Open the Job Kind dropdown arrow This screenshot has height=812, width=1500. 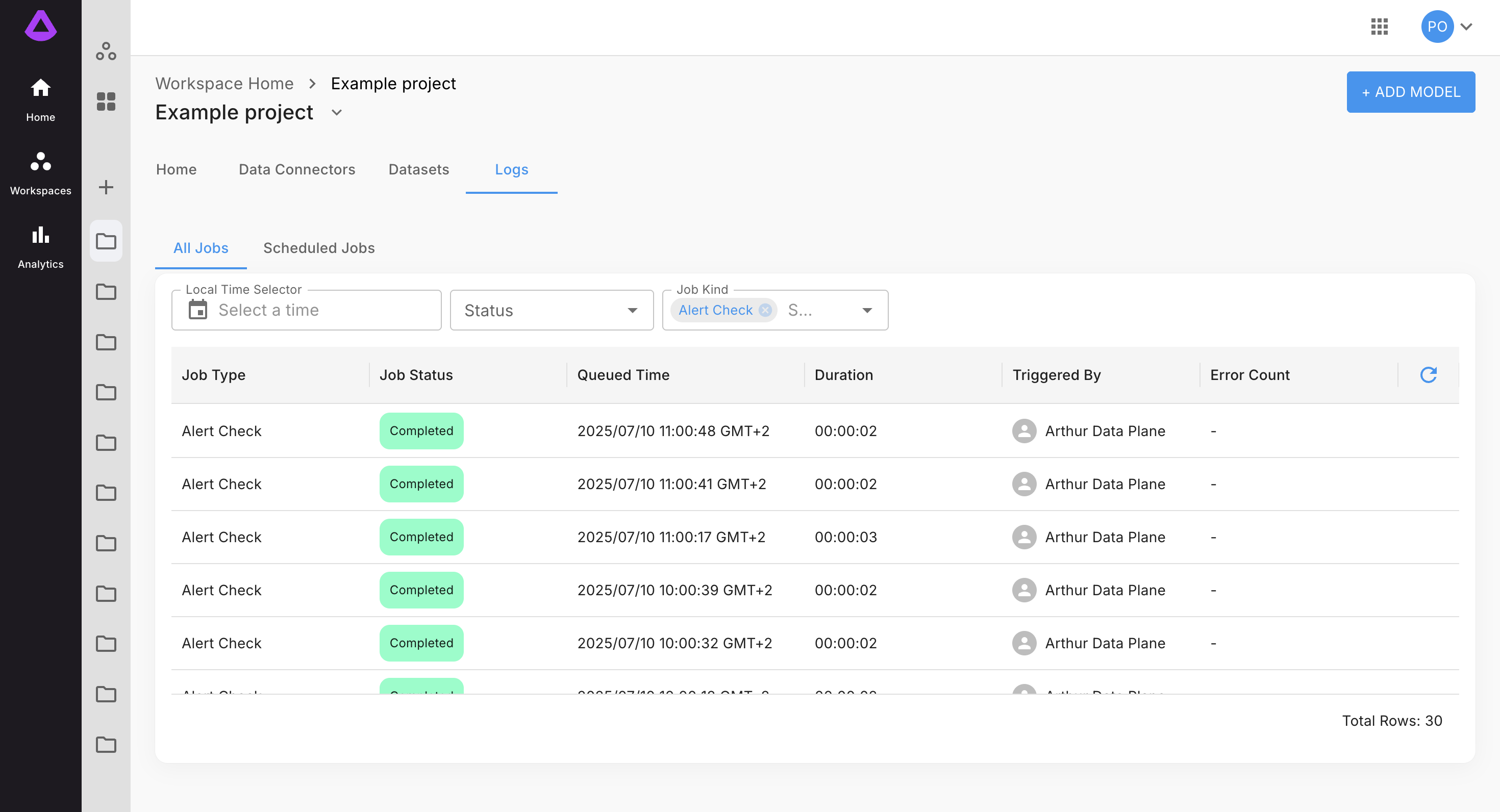[x=867, y=310]
